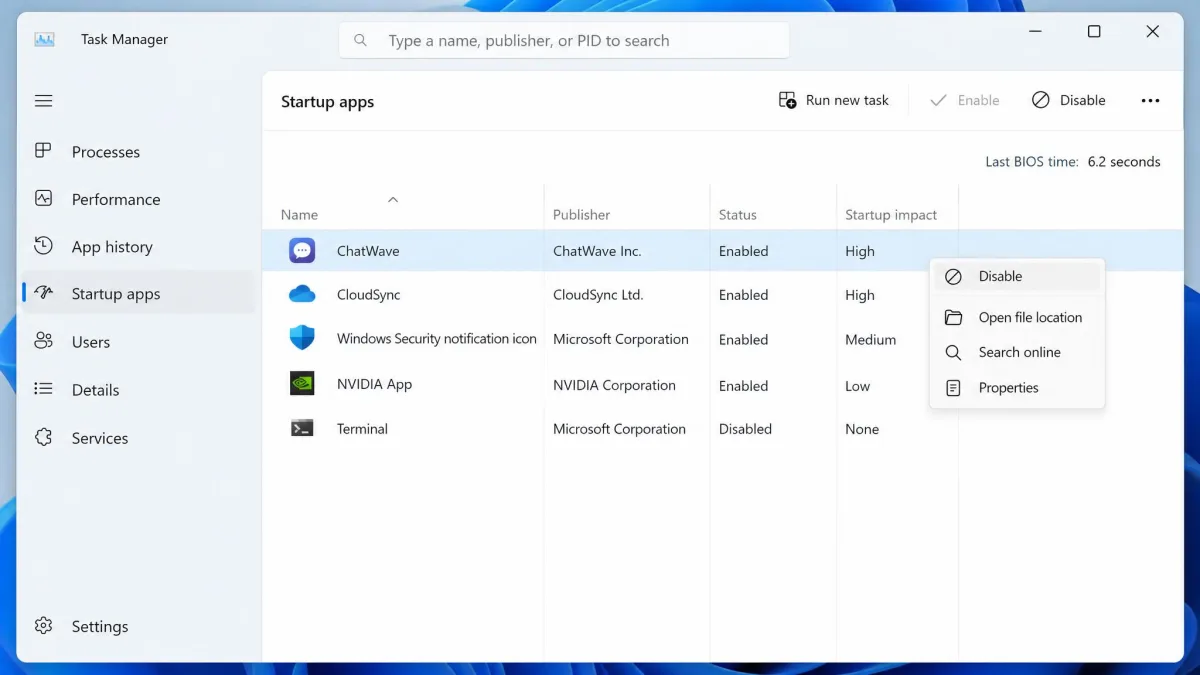Select the NVIDIA App row name
The height and width of the screenshot is (675, 1200).
coord(374,384)
